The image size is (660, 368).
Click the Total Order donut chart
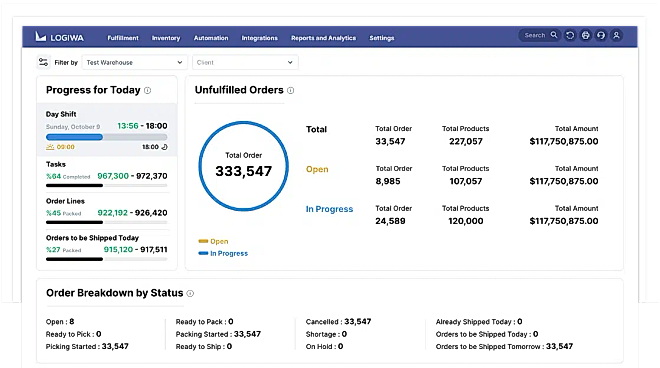(243, 166)
